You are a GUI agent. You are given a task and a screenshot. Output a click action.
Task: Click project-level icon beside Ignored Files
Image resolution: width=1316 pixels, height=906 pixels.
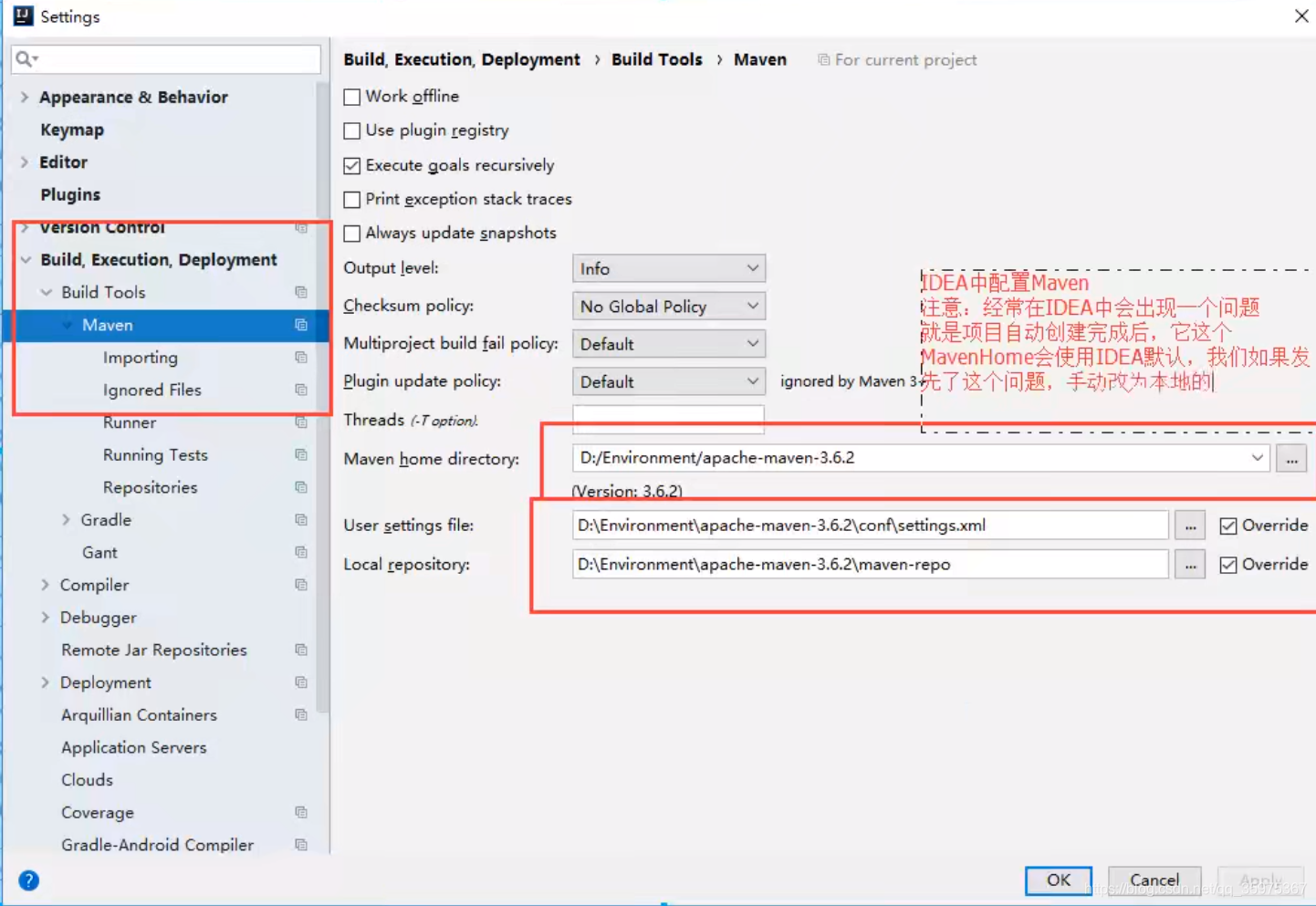click(300, 390)
